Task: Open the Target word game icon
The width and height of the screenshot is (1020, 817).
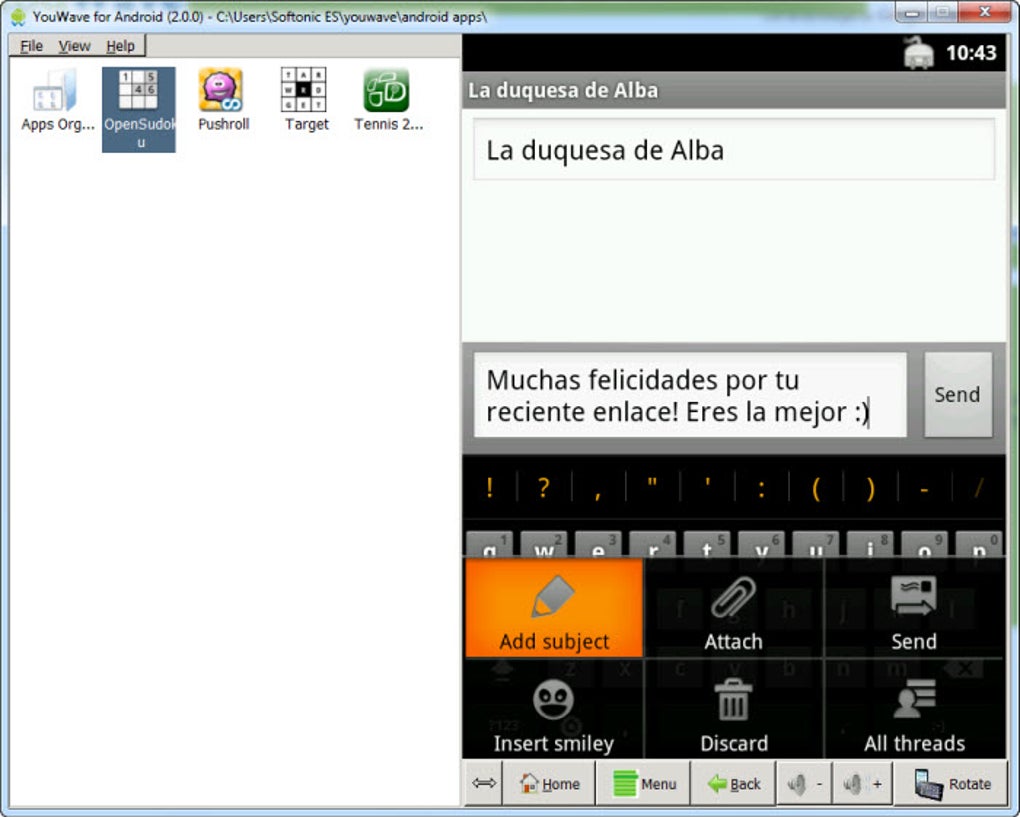Action: click(304, 100)
